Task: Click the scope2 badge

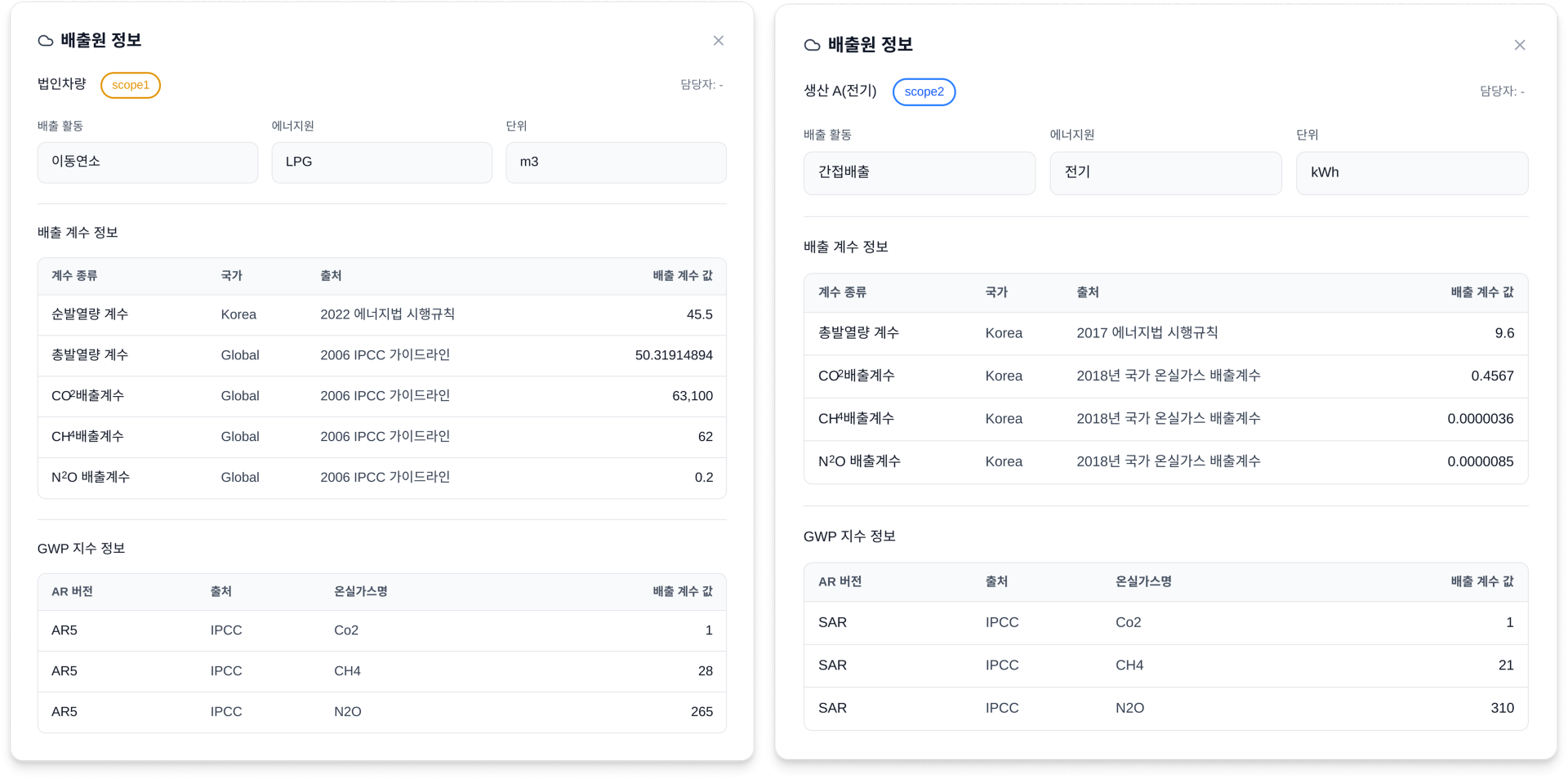Action: [x=924, y=91]
